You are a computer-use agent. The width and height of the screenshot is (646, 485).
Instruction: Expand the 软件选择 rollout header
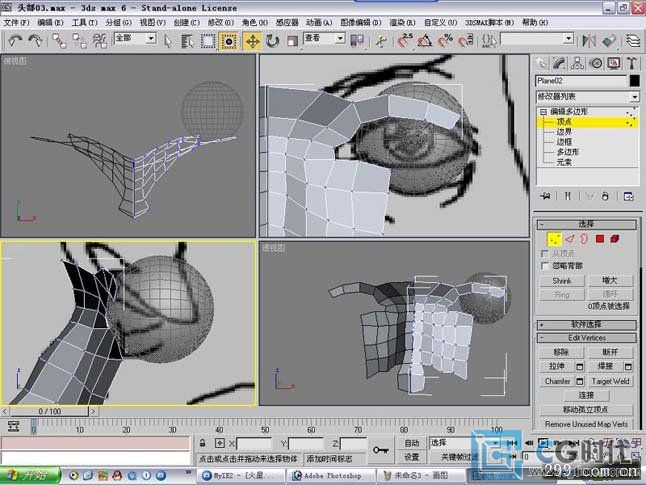[x=586, y=325]
